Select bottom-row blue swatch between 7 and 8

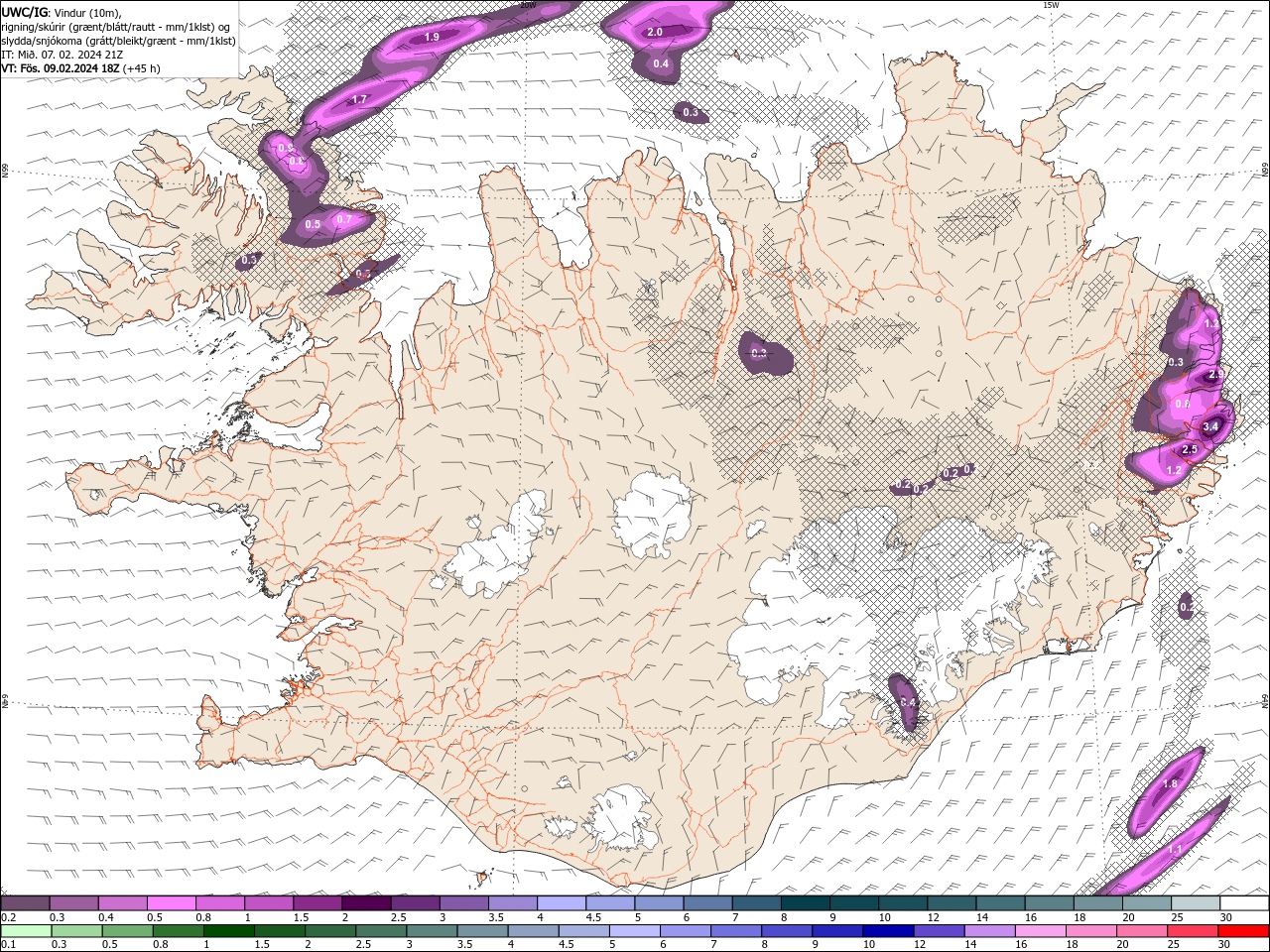736,931
